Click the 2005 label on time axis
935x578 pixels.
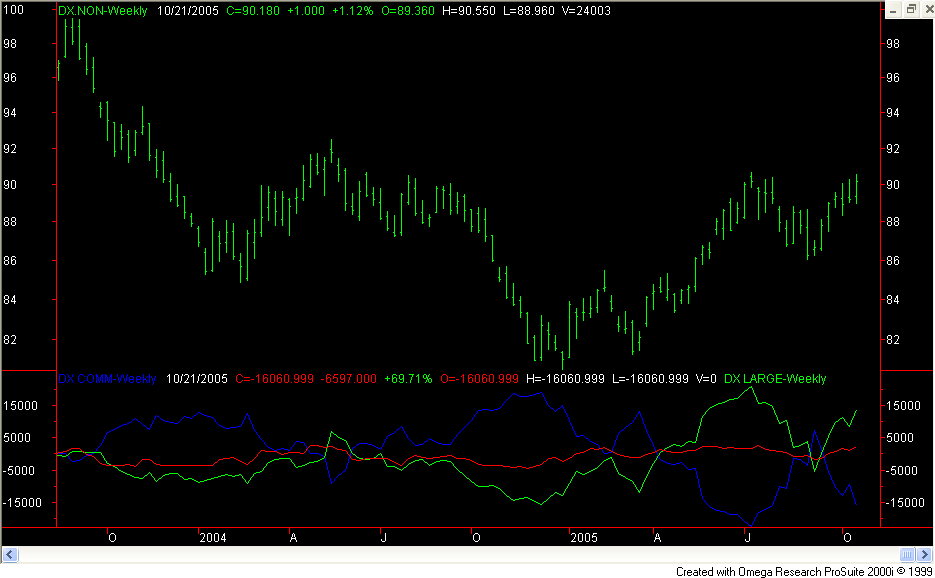(584, 538)
